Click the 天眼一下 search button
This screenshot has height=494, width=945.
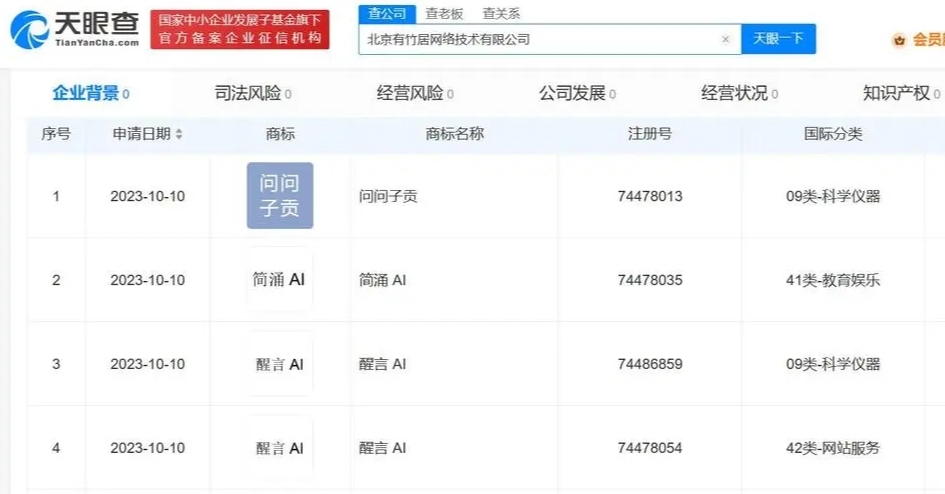[x=778, y=39]
